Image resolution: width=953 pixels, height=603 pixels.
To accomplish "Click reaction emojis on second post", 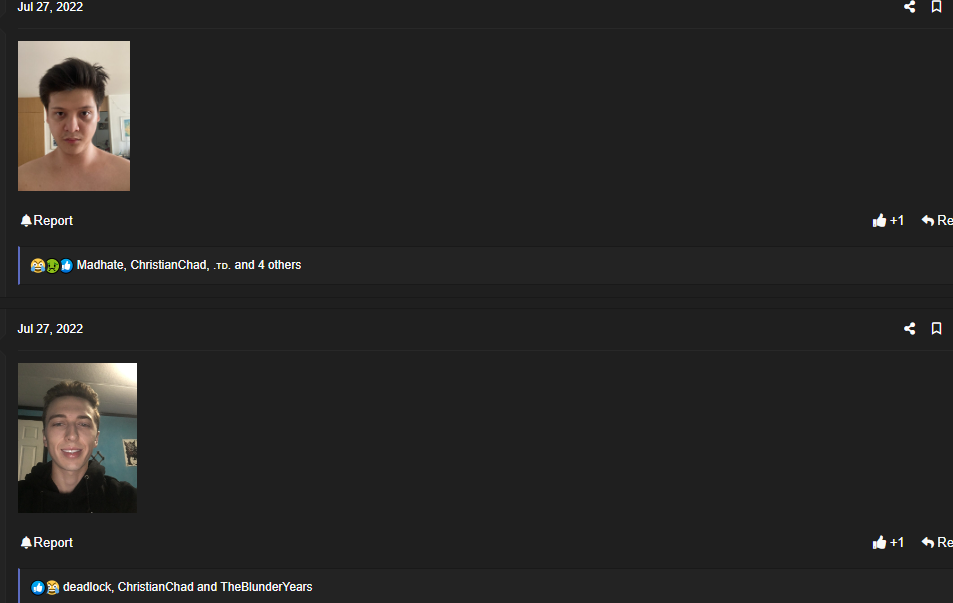I will [45, 588].
